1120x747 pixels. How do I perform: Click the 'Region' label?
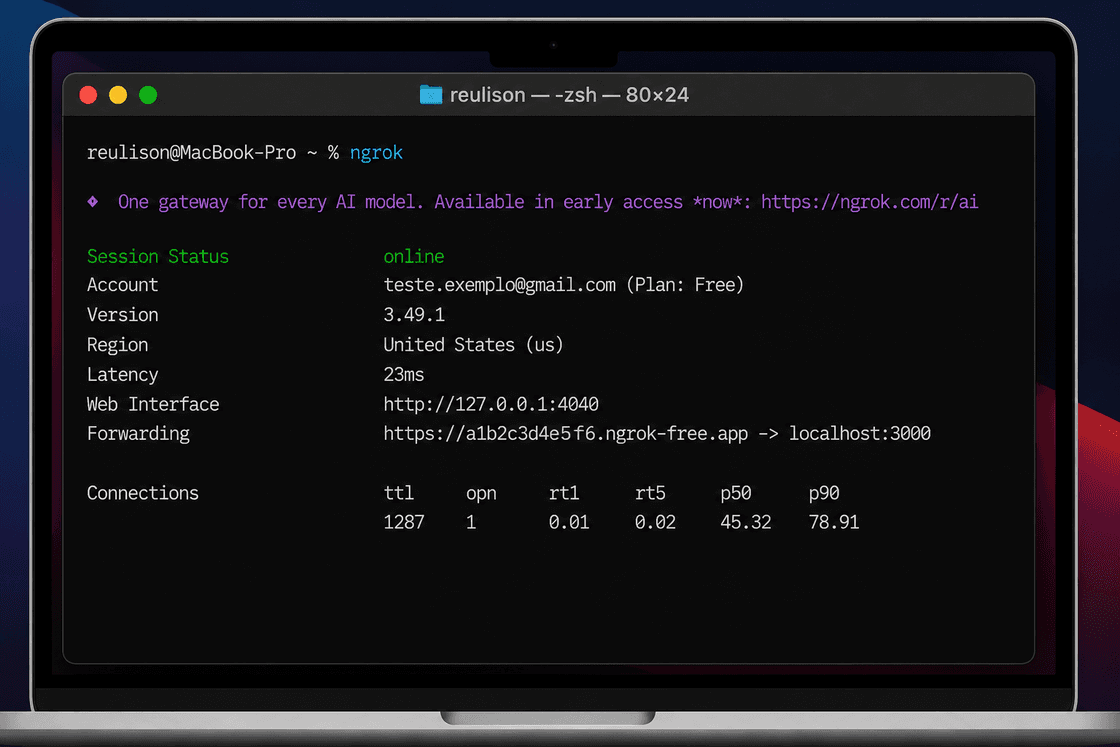pos(117,345)
